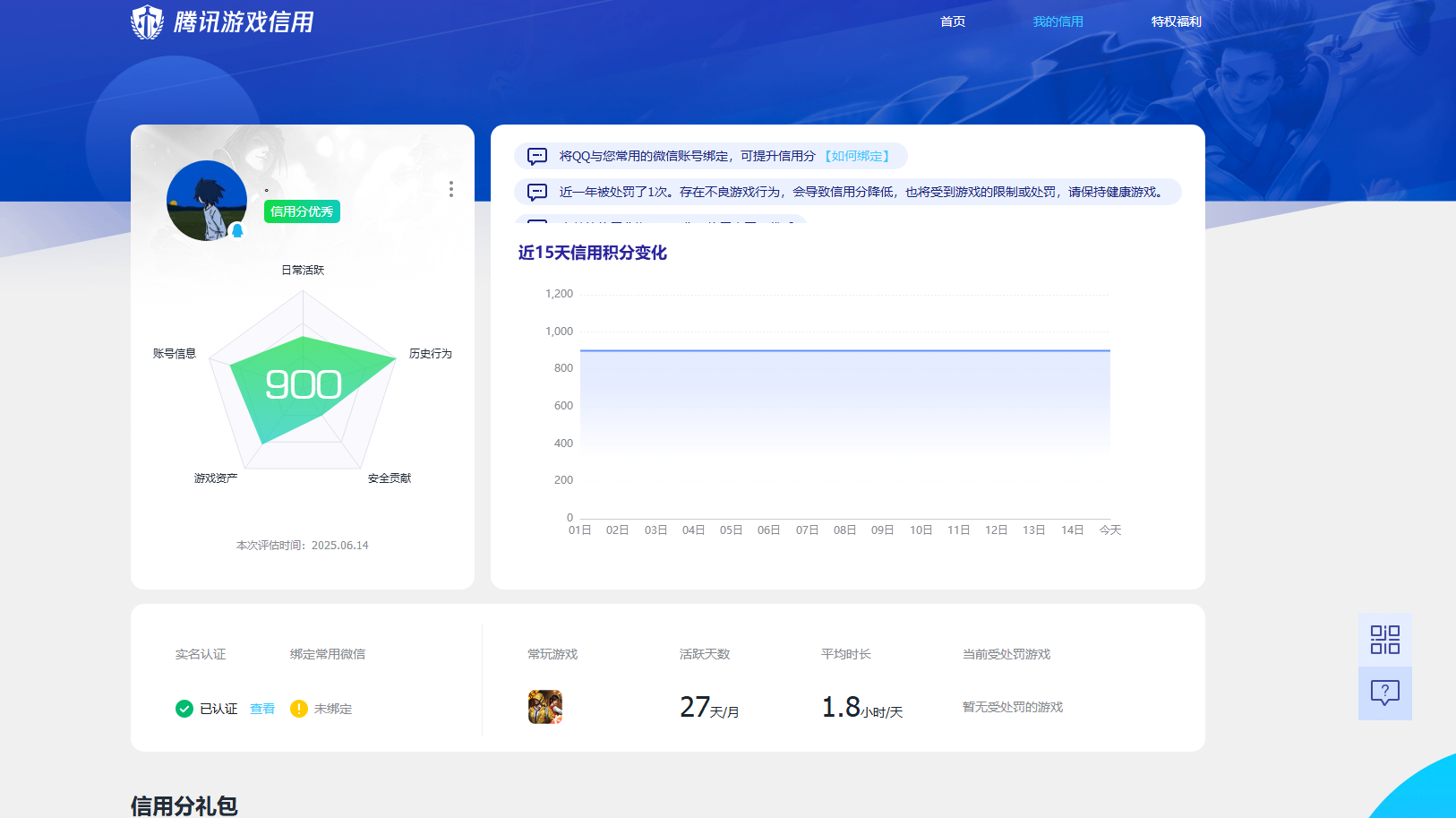Open the 首页 navigation tab
Image resolution: width=1456 pixels, height=818 pixels.
click(x=953, y=22)
